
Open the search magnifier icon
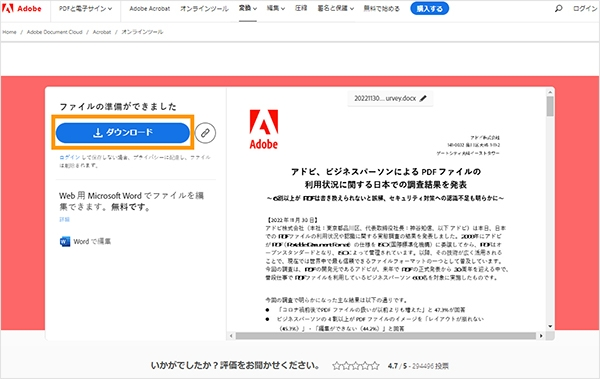559,8
